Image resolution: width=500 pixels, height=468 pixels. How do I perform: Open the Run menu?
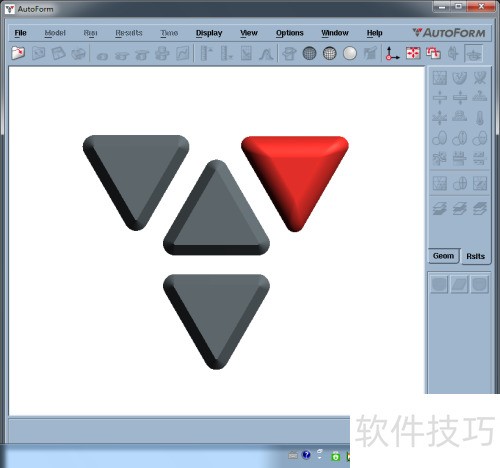(x=90, y=33)
